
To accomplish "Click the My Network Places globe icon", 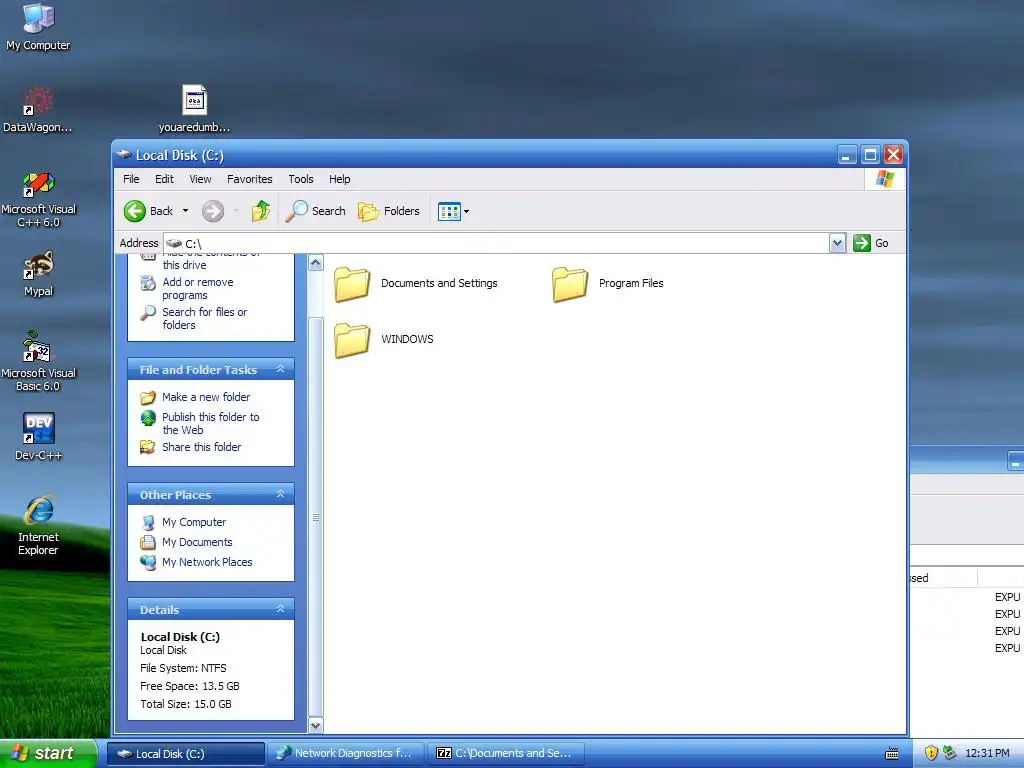I will tap(148, 562).
